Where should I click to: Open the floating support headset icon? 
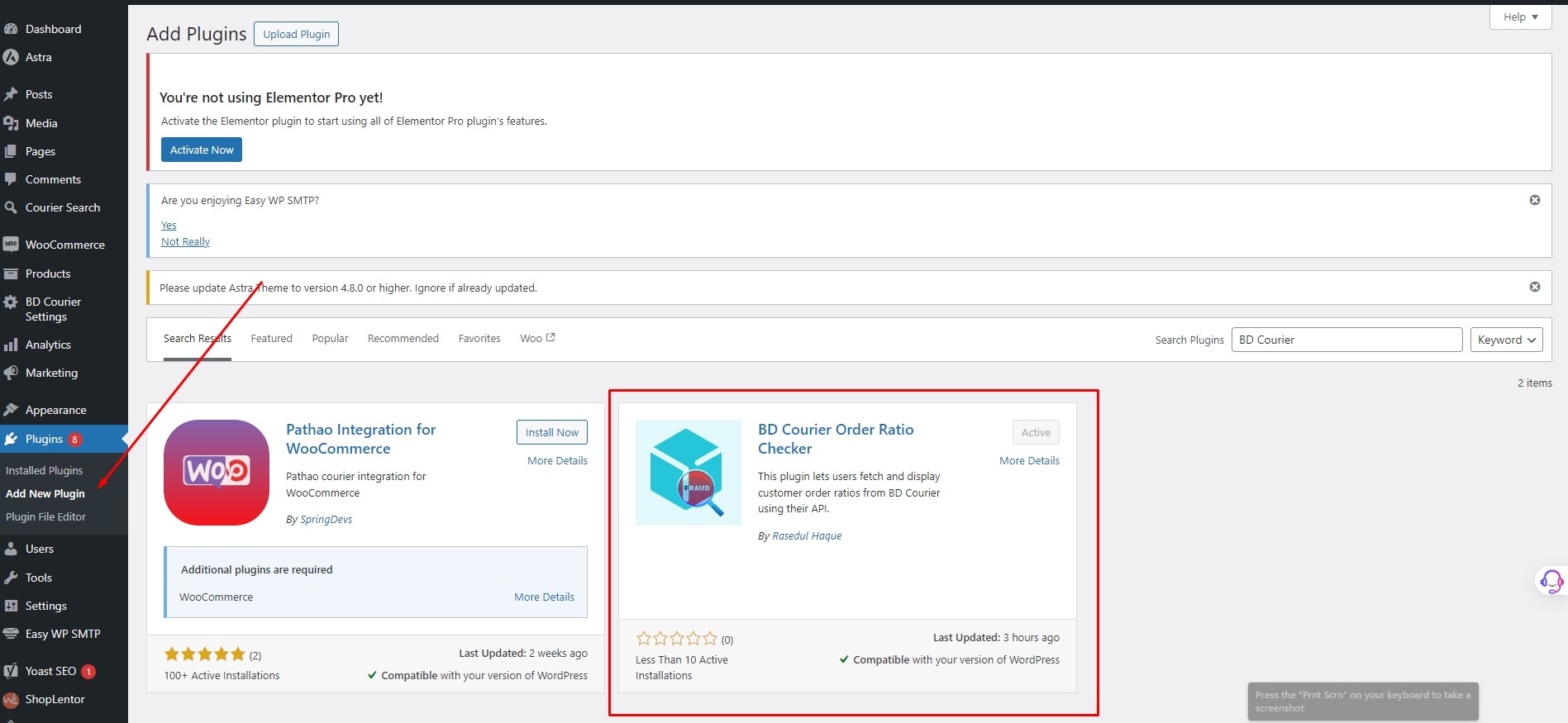1551,581
